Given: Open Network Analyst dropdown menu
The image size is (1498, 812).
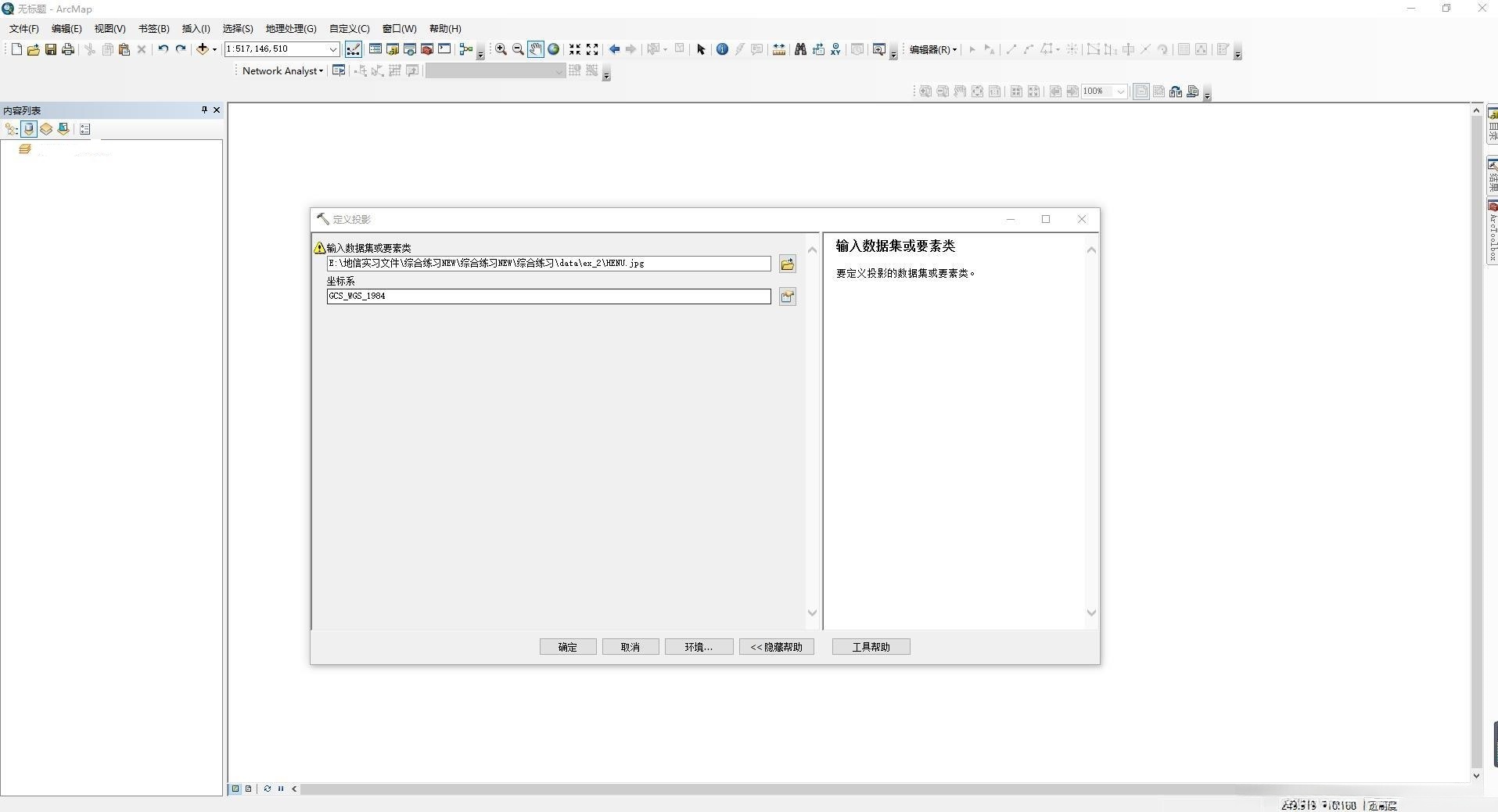Looking at the screenshot, I should click(282, 70).
